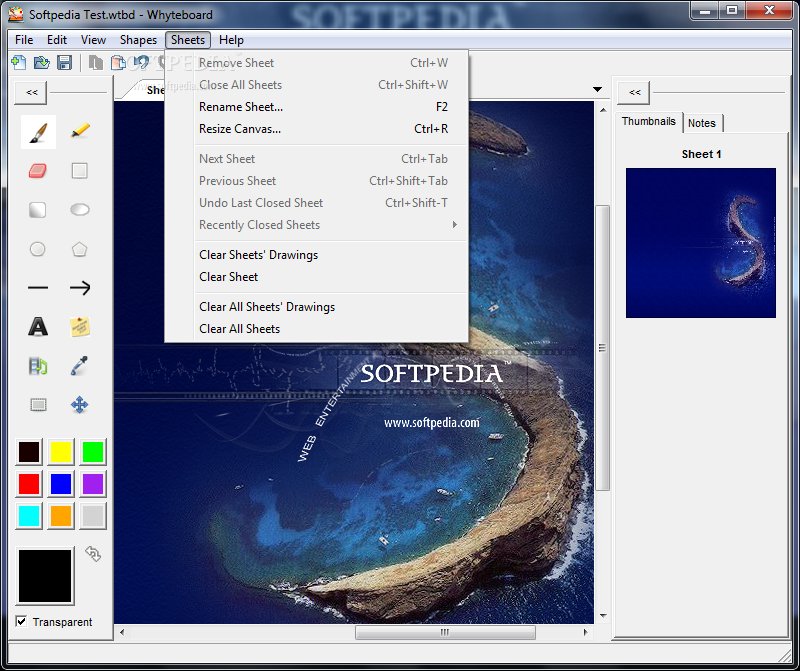This screenshot has width=800, height=671.
Task: Click the Open file toolbar icon
Action: click(41, 63)
